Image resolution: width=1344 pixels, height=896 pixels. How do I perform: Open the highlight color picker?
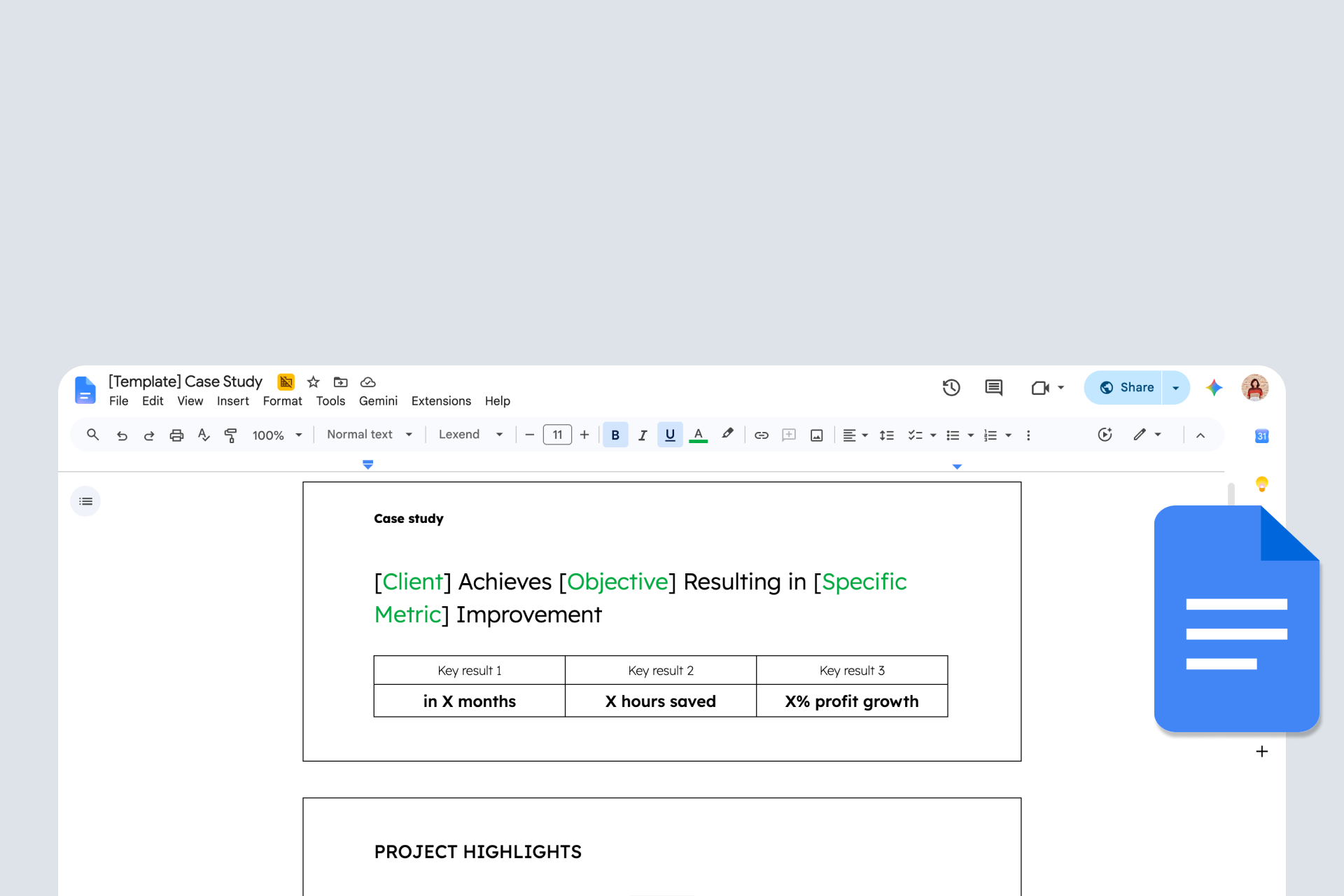point(727,435)
